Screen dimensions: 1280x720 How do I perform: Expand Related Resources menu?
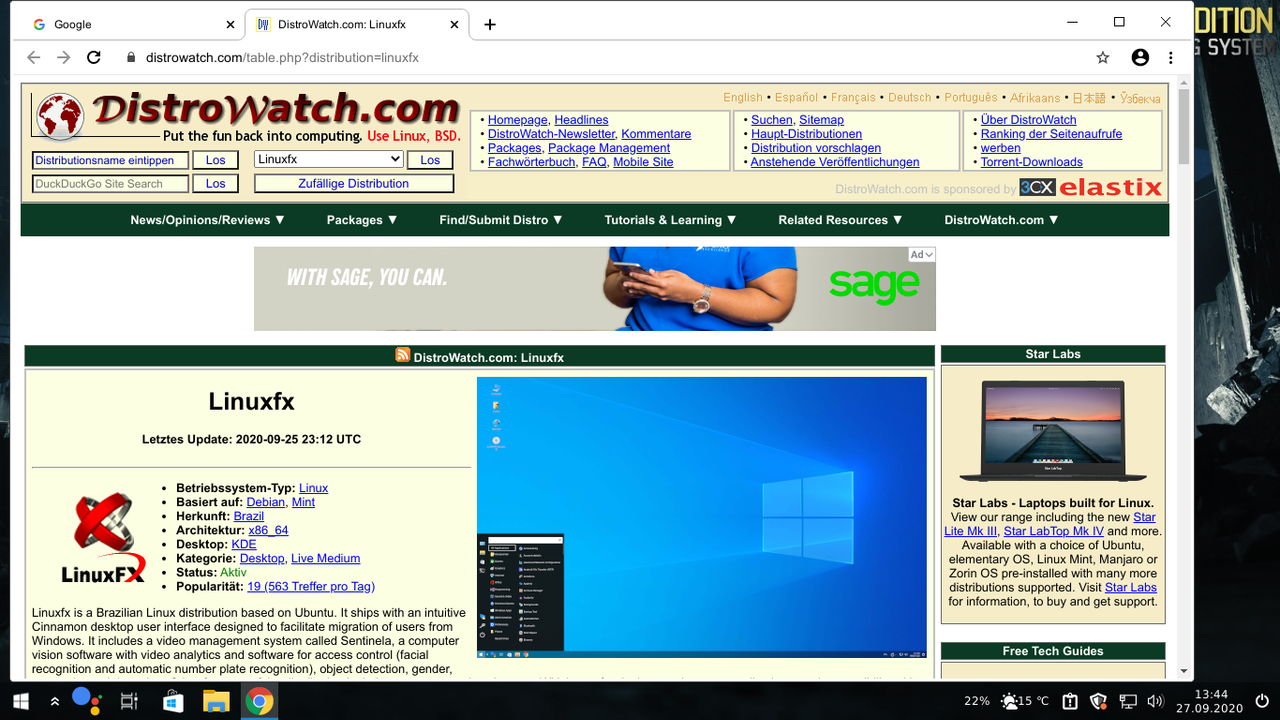tap(840, 220)
